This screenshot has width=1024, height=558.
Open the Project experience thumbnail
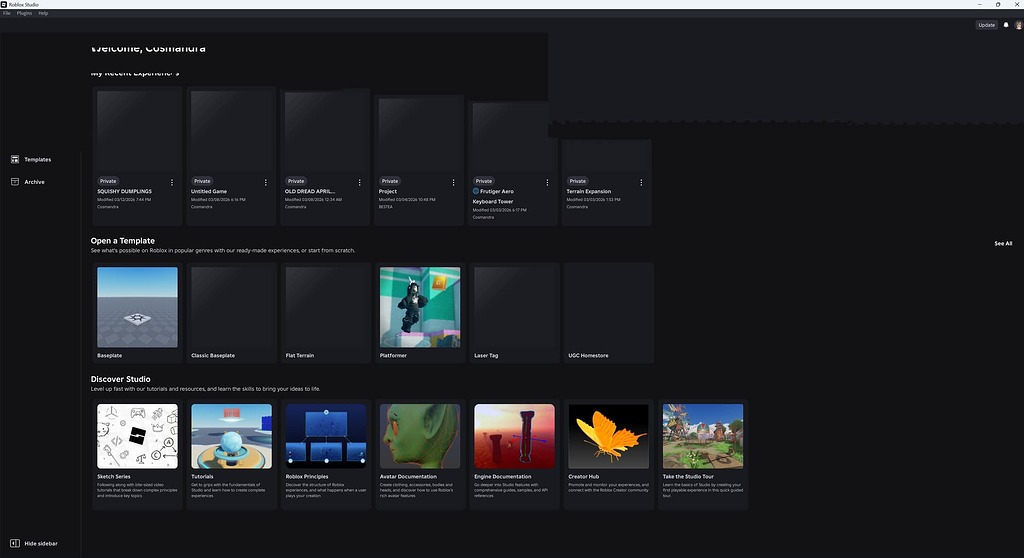[419, 135]
